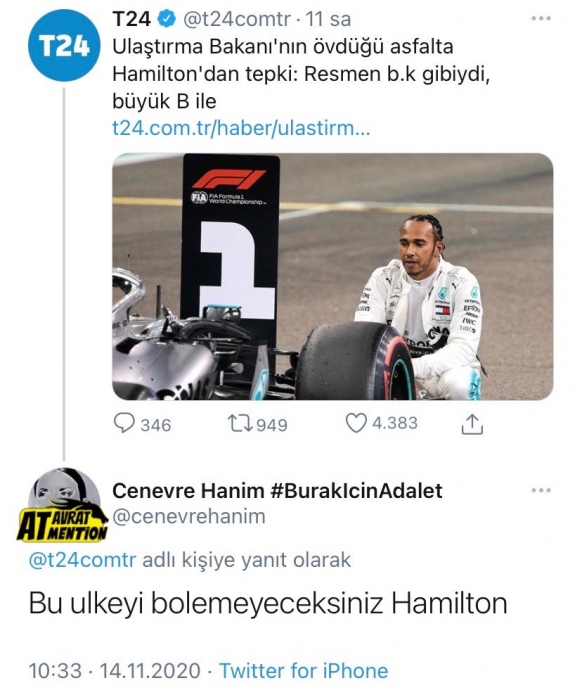Open the T24 profile avatar
This screenshot has height=690, width=582.
(64, 45)
